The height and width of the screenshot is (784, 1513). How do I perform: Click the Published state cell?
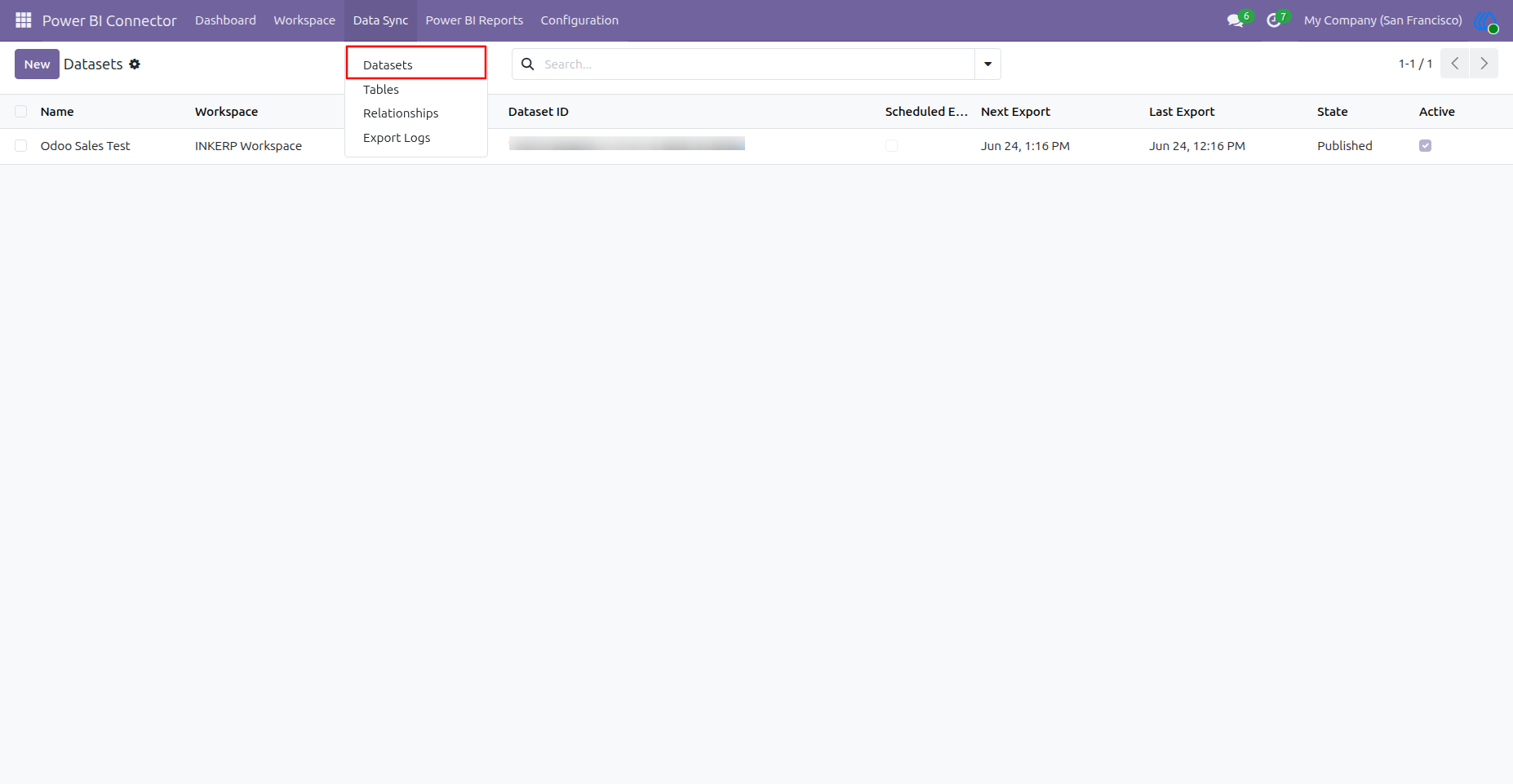coord(1344,146)
